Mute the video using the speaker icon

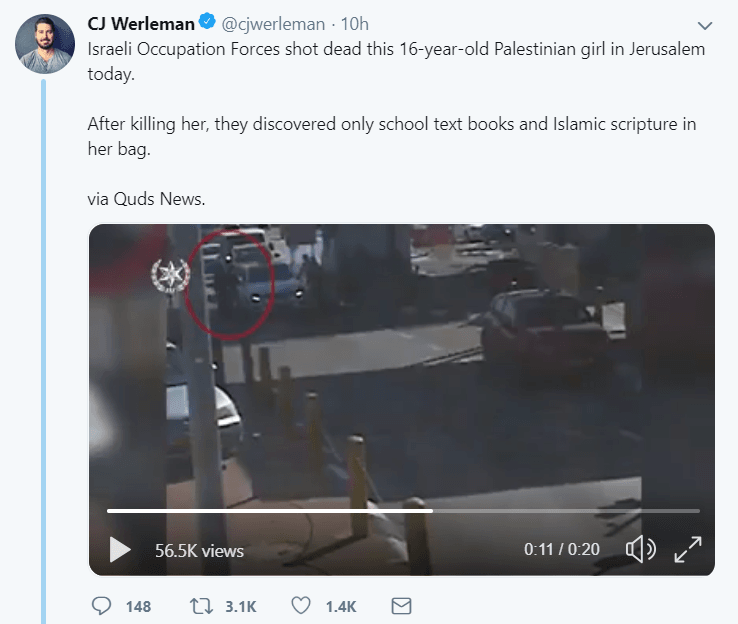pyautogui.click(x=641, y=549)
